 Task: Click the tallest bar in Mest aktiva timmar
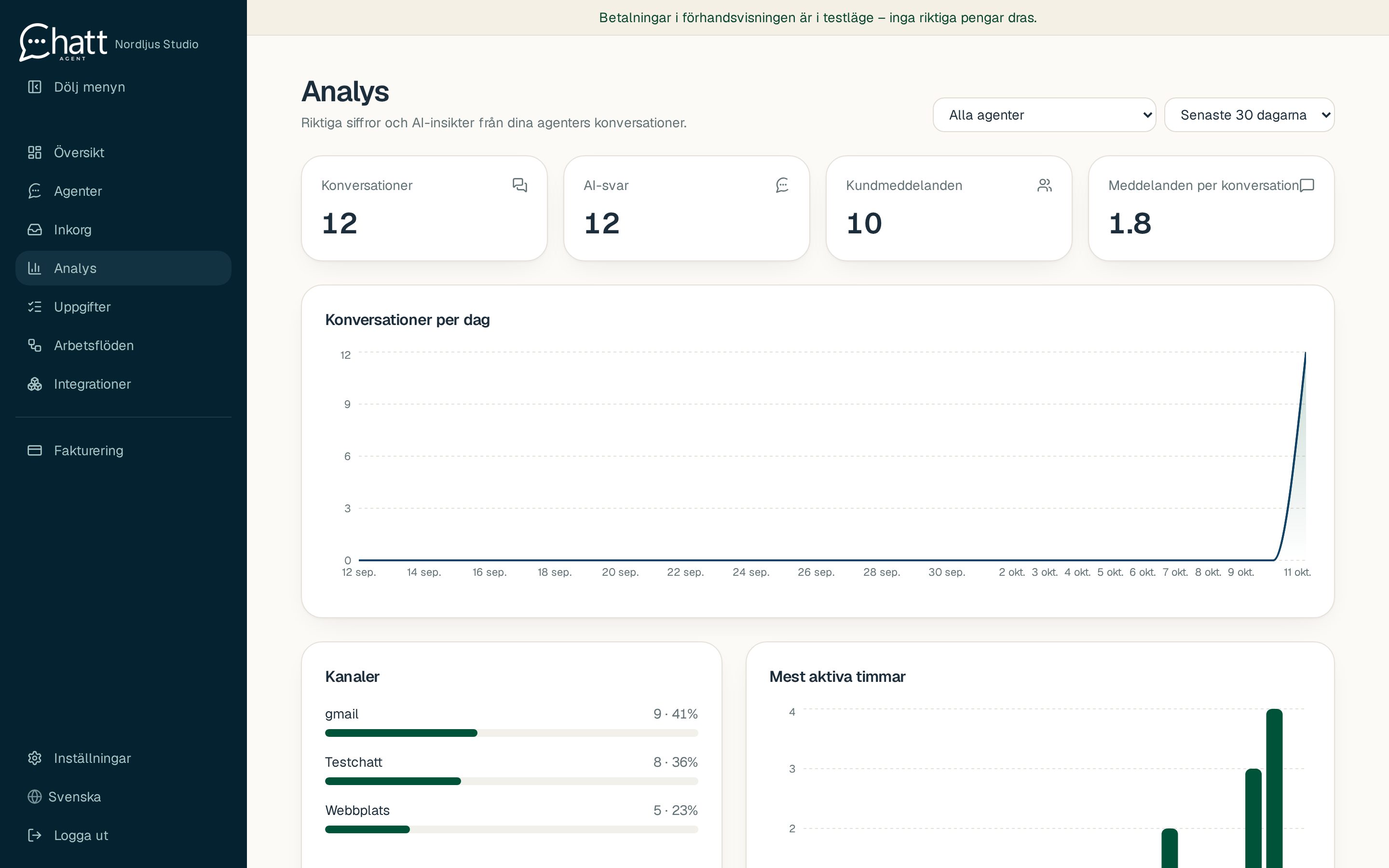[x=1274, y=788]
